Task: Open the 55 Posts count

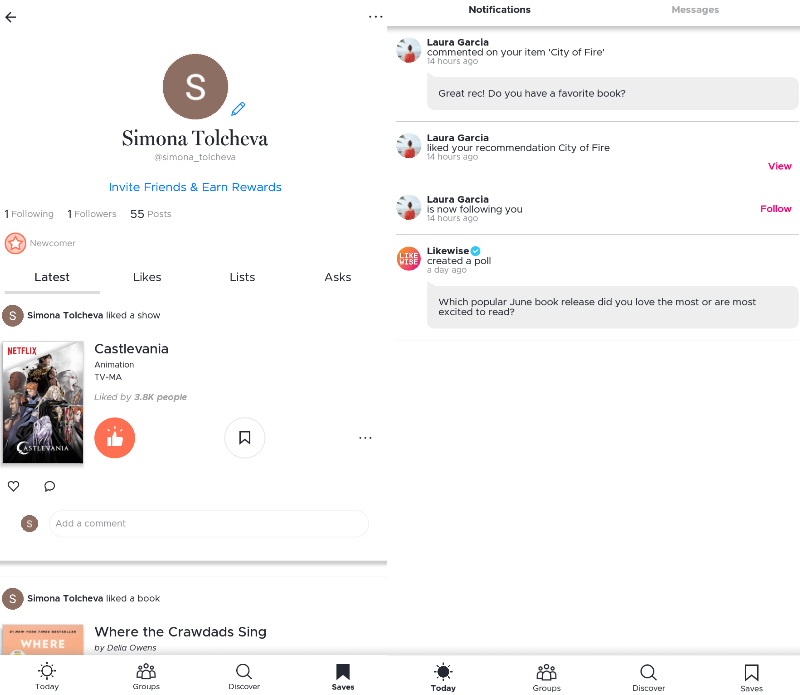Action: (x=151, y=214)
